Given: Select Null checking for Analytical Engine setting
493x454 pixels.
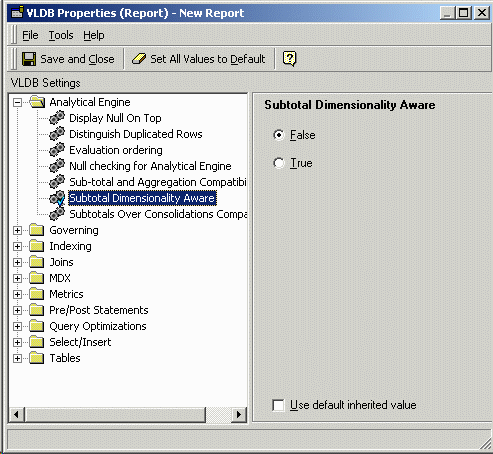Looking at the screenshot, I should [150, 166].
